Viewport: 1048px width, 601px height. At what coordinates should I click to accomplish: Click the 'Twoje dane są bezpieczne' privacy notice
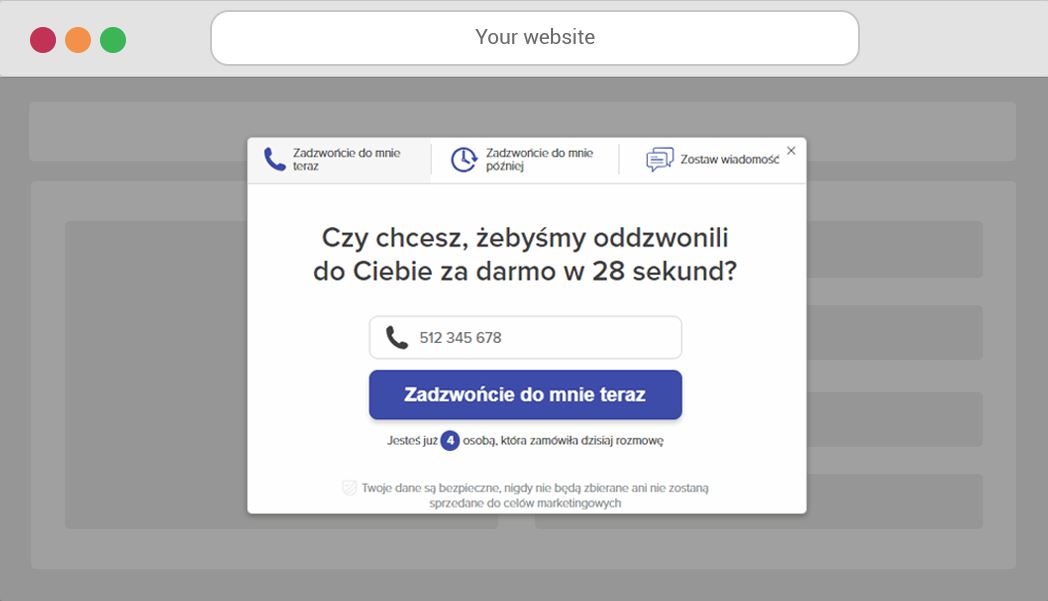tap(533, 495)
